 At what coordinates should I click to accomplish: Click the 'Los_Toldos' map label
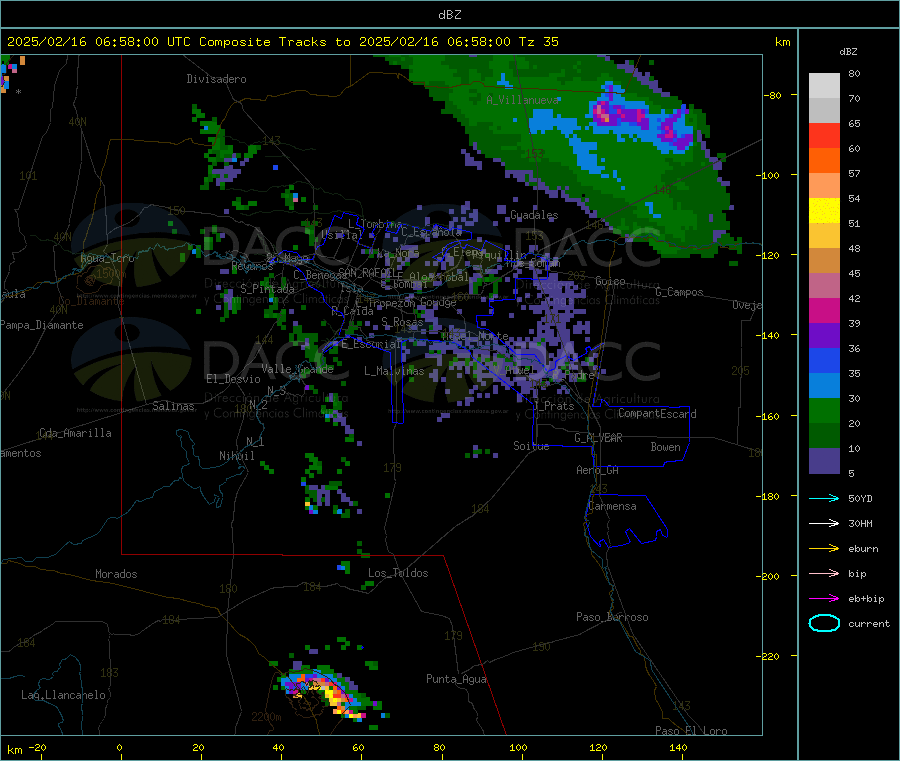pos(398,573)
